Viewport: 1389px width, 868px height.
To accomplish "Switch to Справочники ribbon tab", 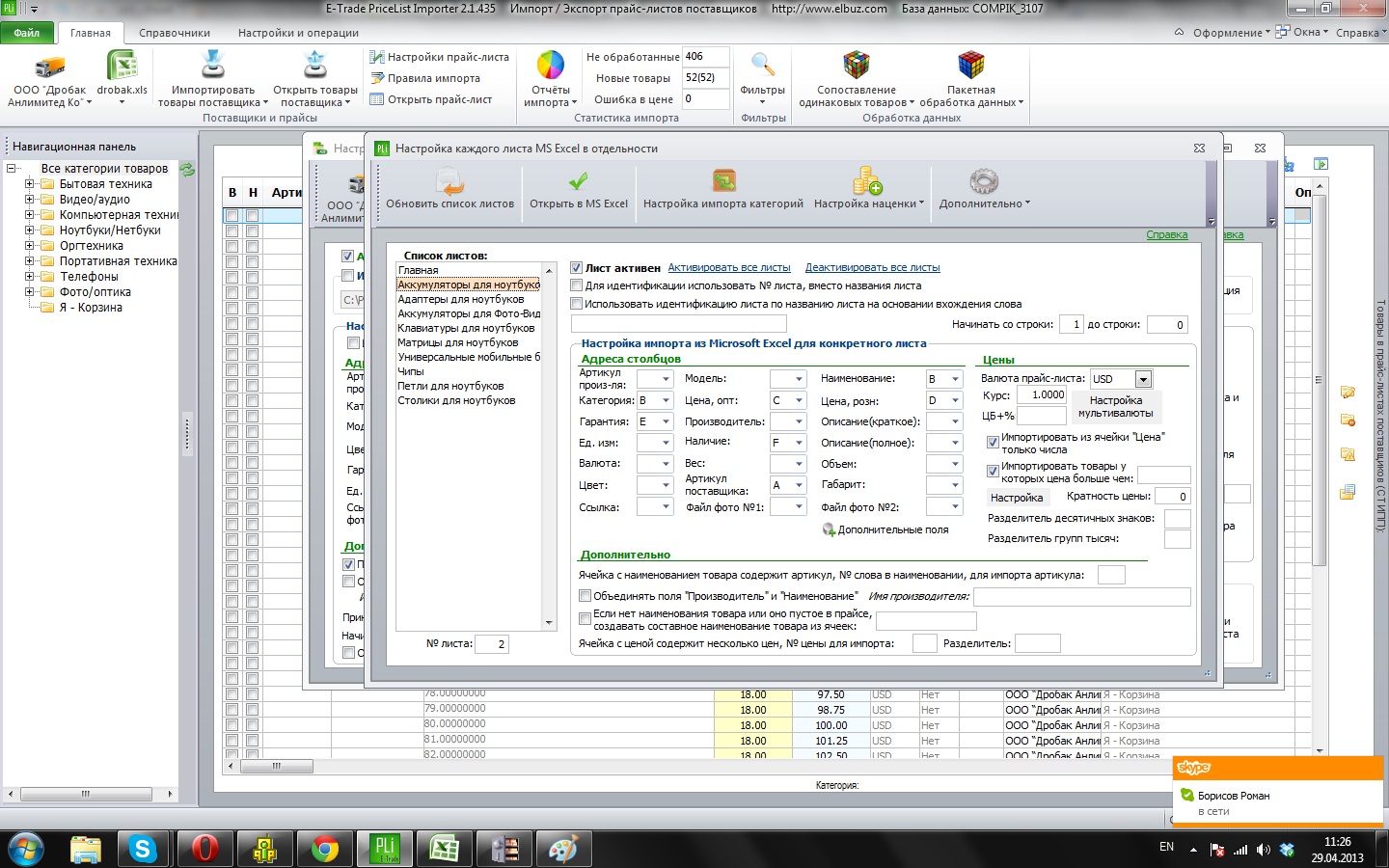I will (x=175, y=33).
